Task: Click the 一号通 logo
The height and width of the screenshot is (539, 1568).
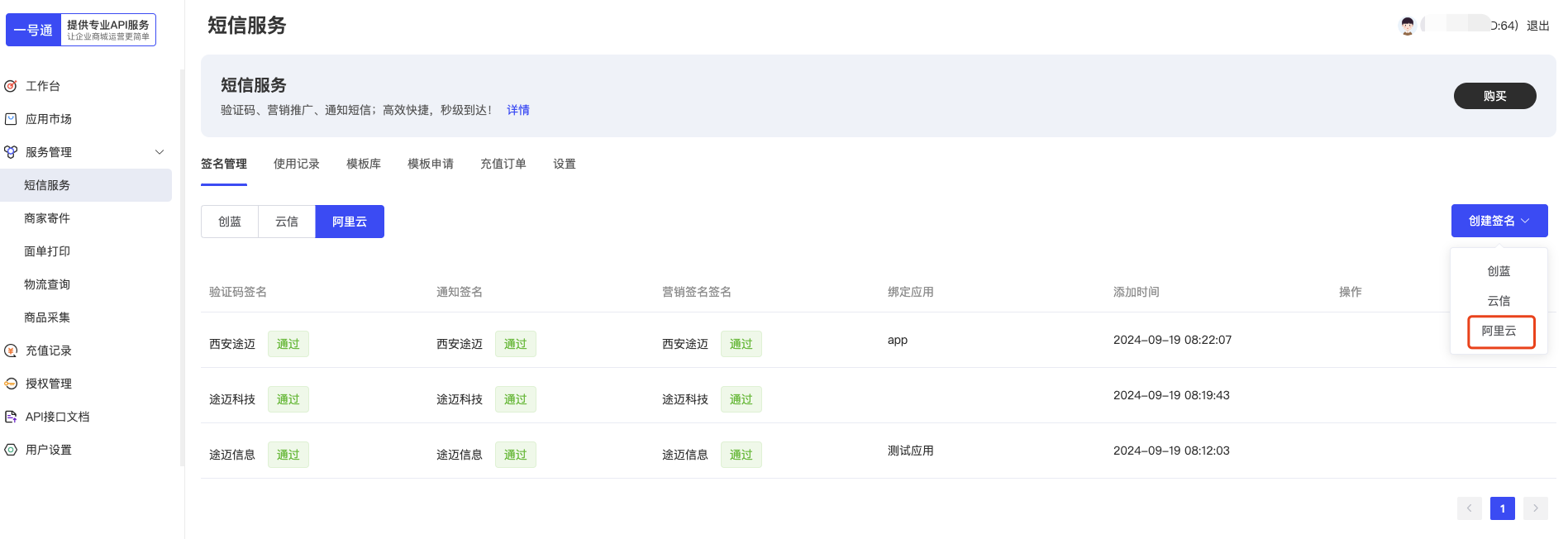Action: click(x=81, y=30)
